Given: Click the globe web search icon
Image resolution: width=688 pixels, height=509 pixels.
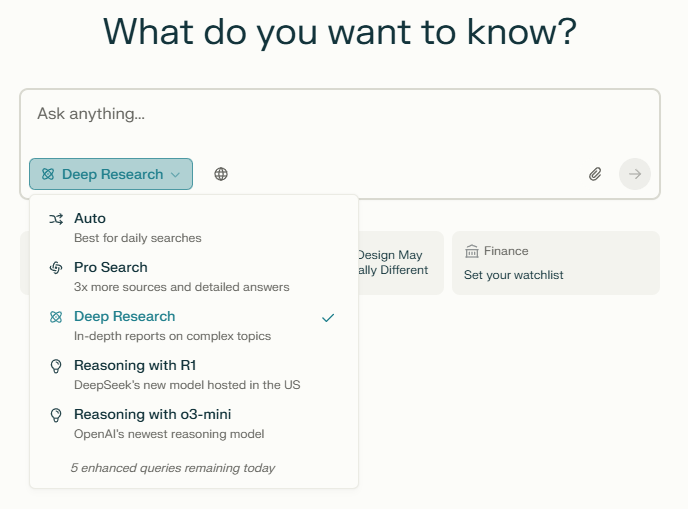Looking at the screenshot, I should click(x=221, y=174).
